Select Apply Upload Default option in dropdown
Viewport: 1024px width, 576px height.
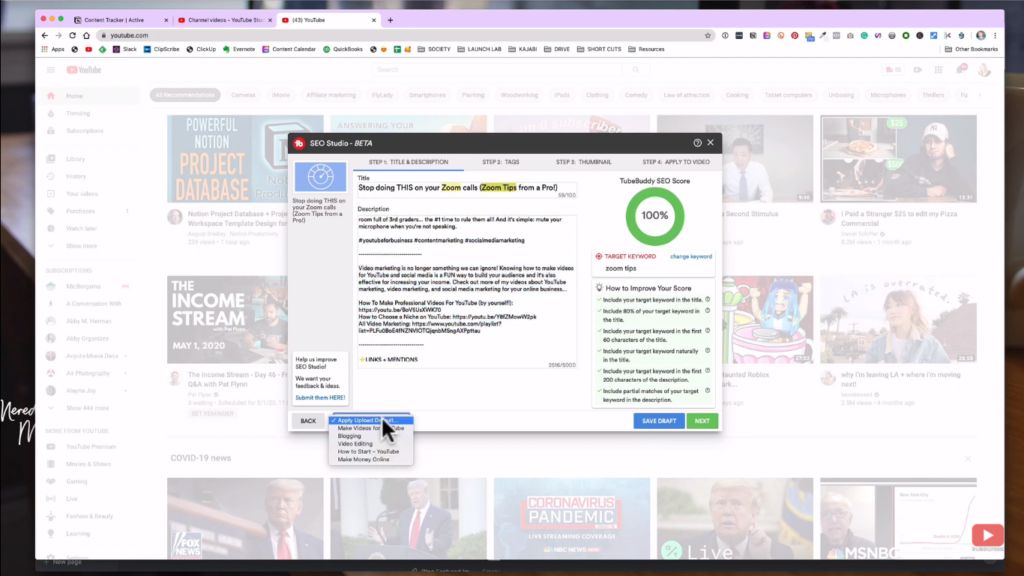coord(372,421)
